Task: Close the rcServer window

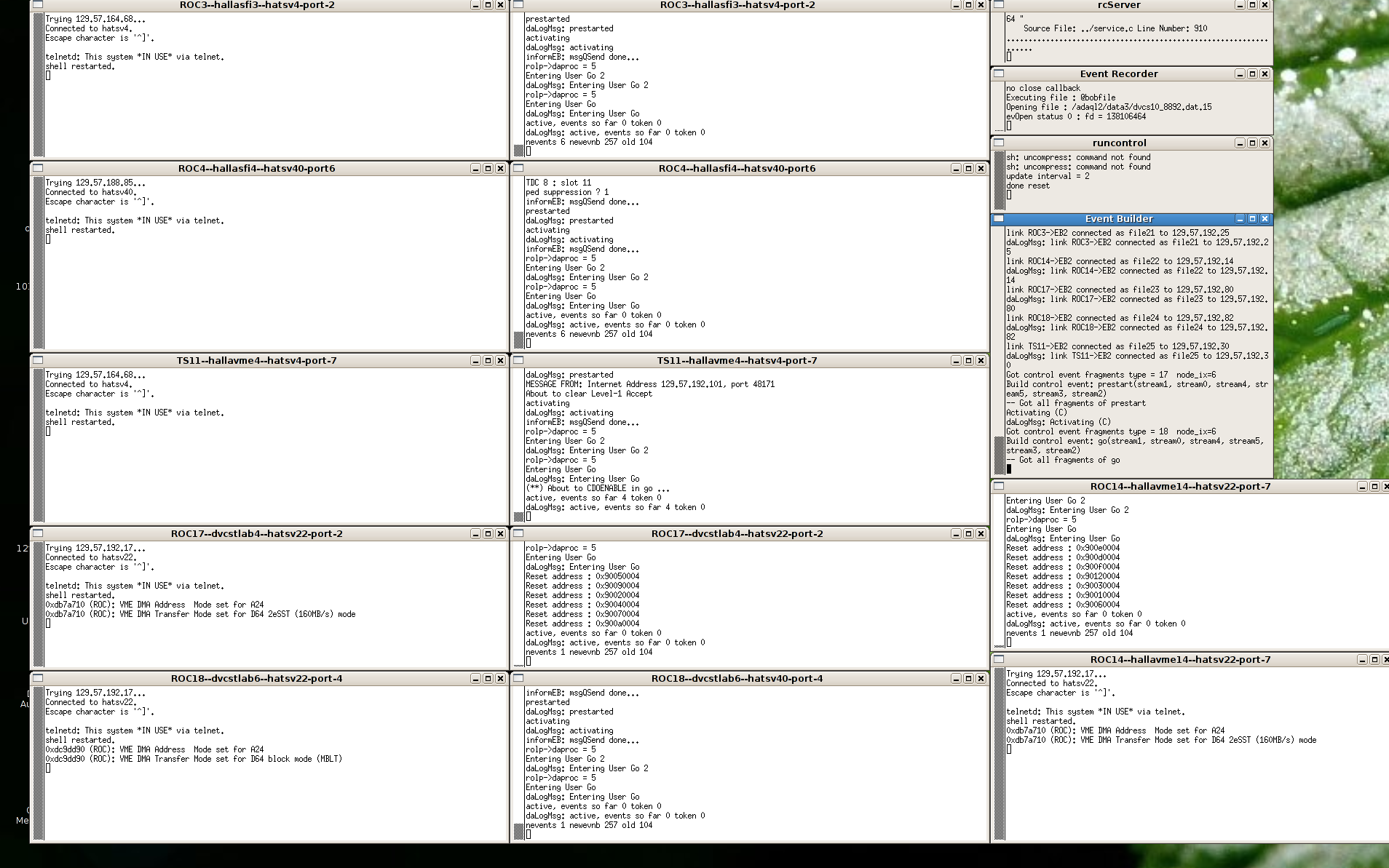Action: (1265, 5)
